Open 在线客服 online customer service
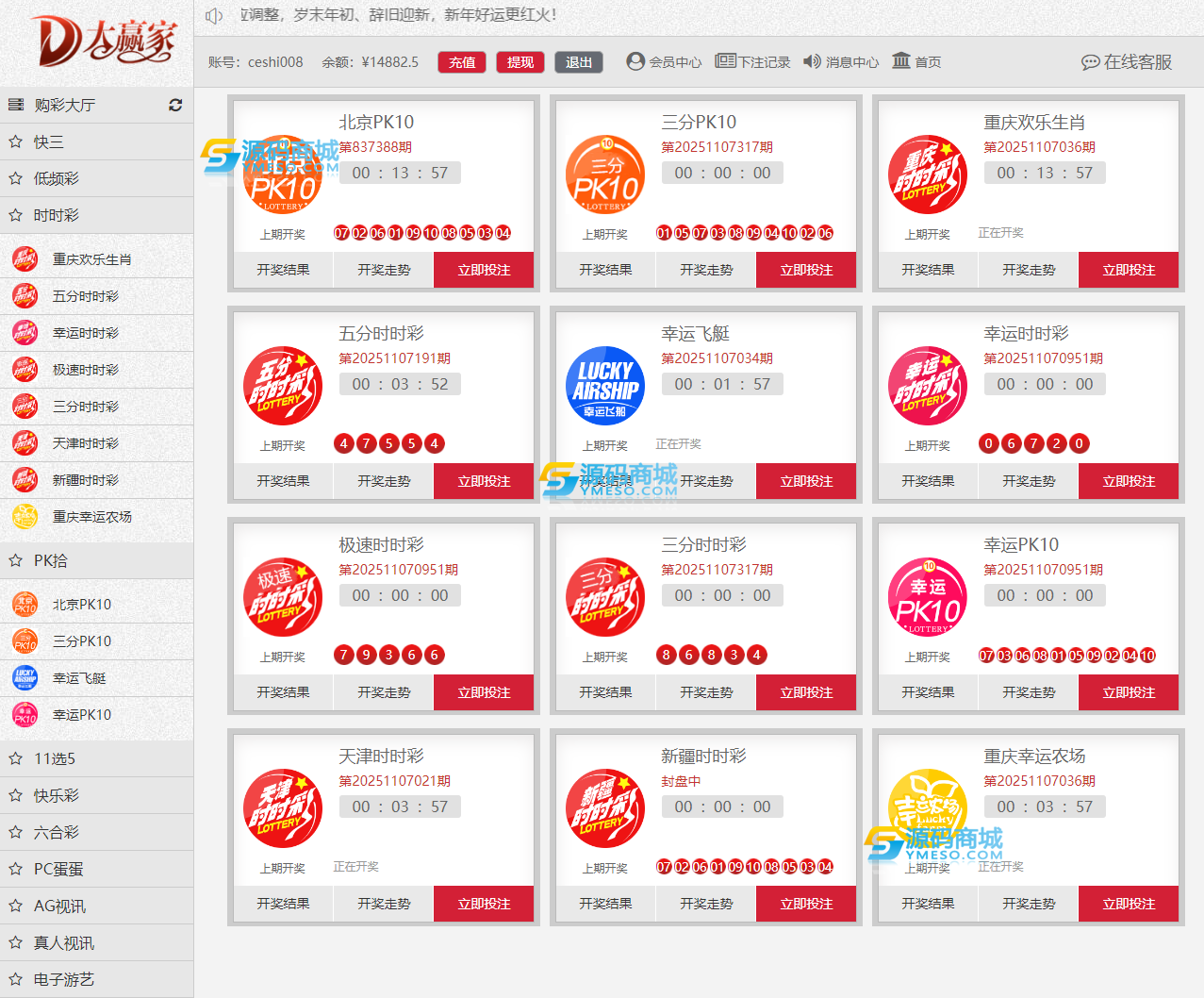 (x=1127, y=61)
